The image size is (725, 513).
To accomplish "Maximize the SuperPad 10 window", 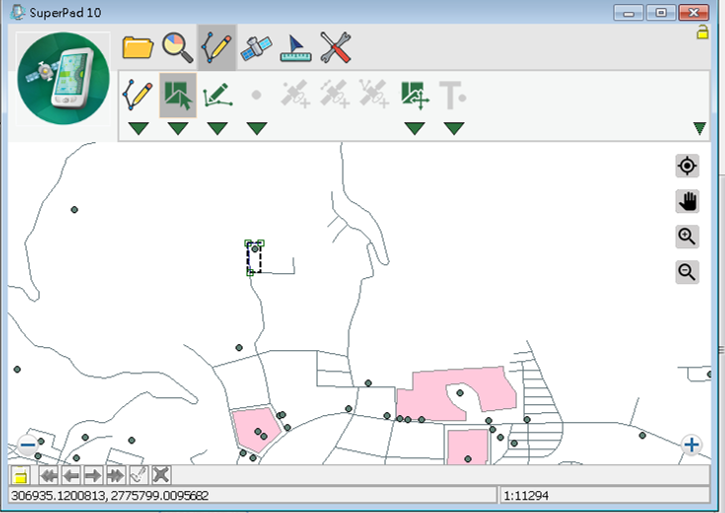I will [661, 12].
